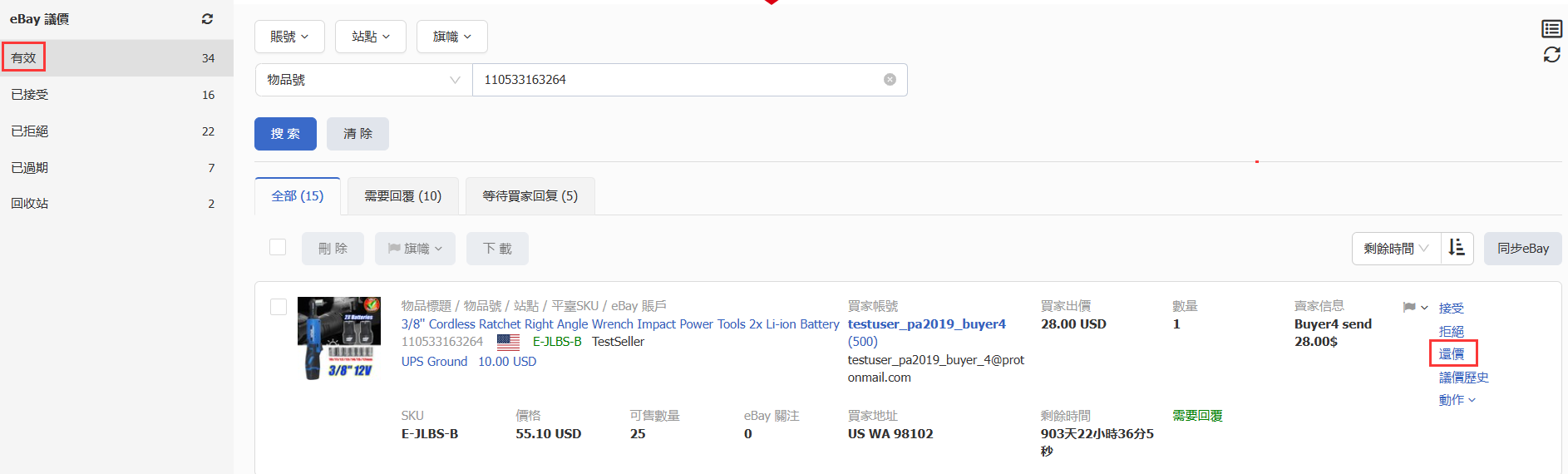Click the US flag site icon
The height and width of the screenshot is (474, 1568).
[x=508, y=342]
